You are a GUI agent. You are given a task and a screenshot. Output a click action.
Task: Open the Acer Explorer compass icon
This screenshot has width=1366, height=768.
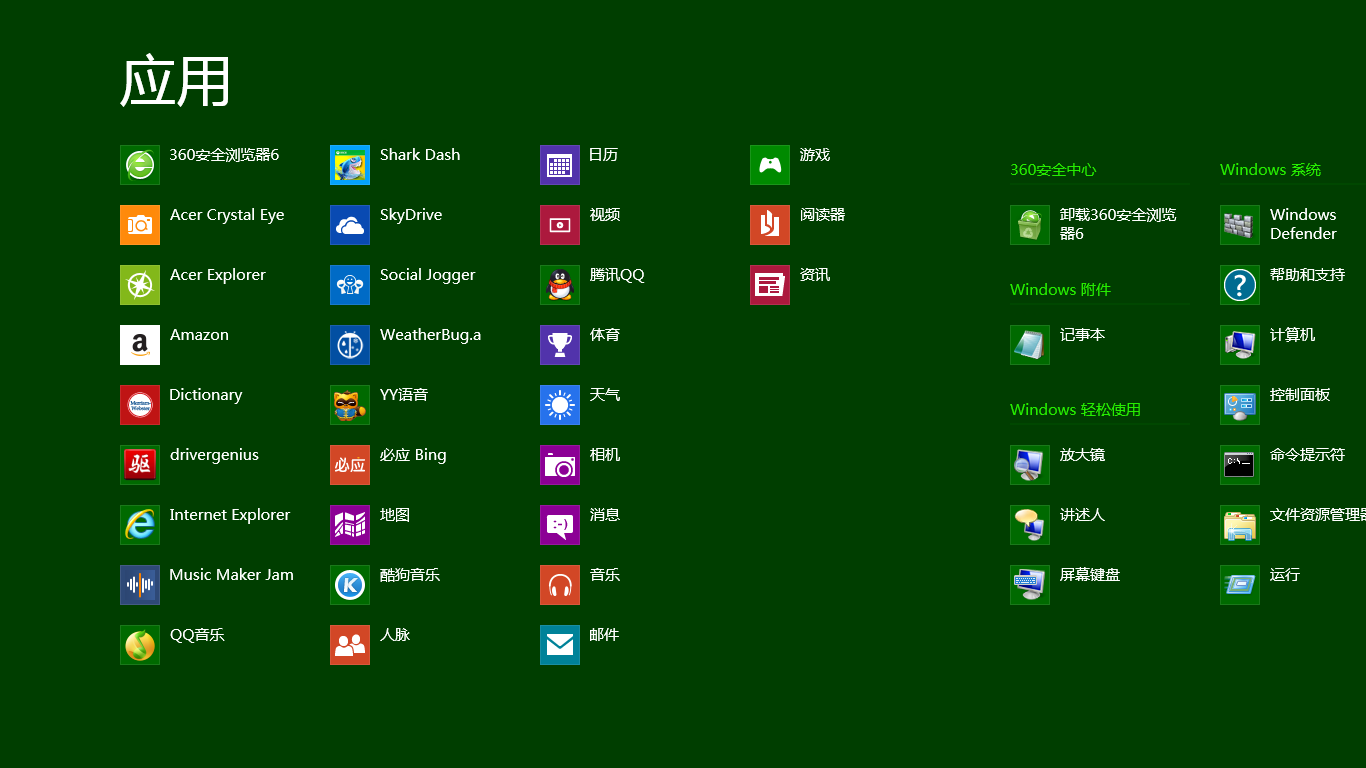pos(140,285)
